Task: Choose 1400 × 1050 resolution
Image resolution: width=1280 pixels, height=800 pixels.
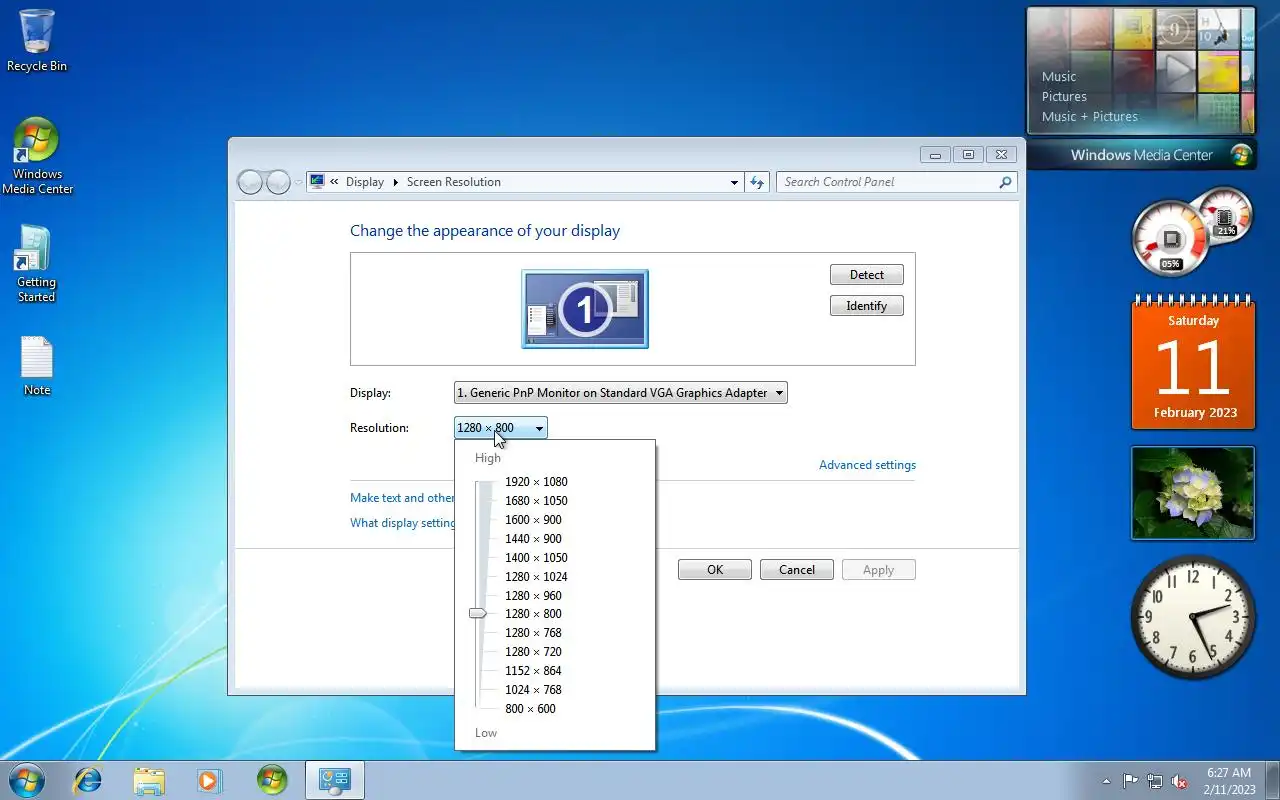Action: point(536,558)
